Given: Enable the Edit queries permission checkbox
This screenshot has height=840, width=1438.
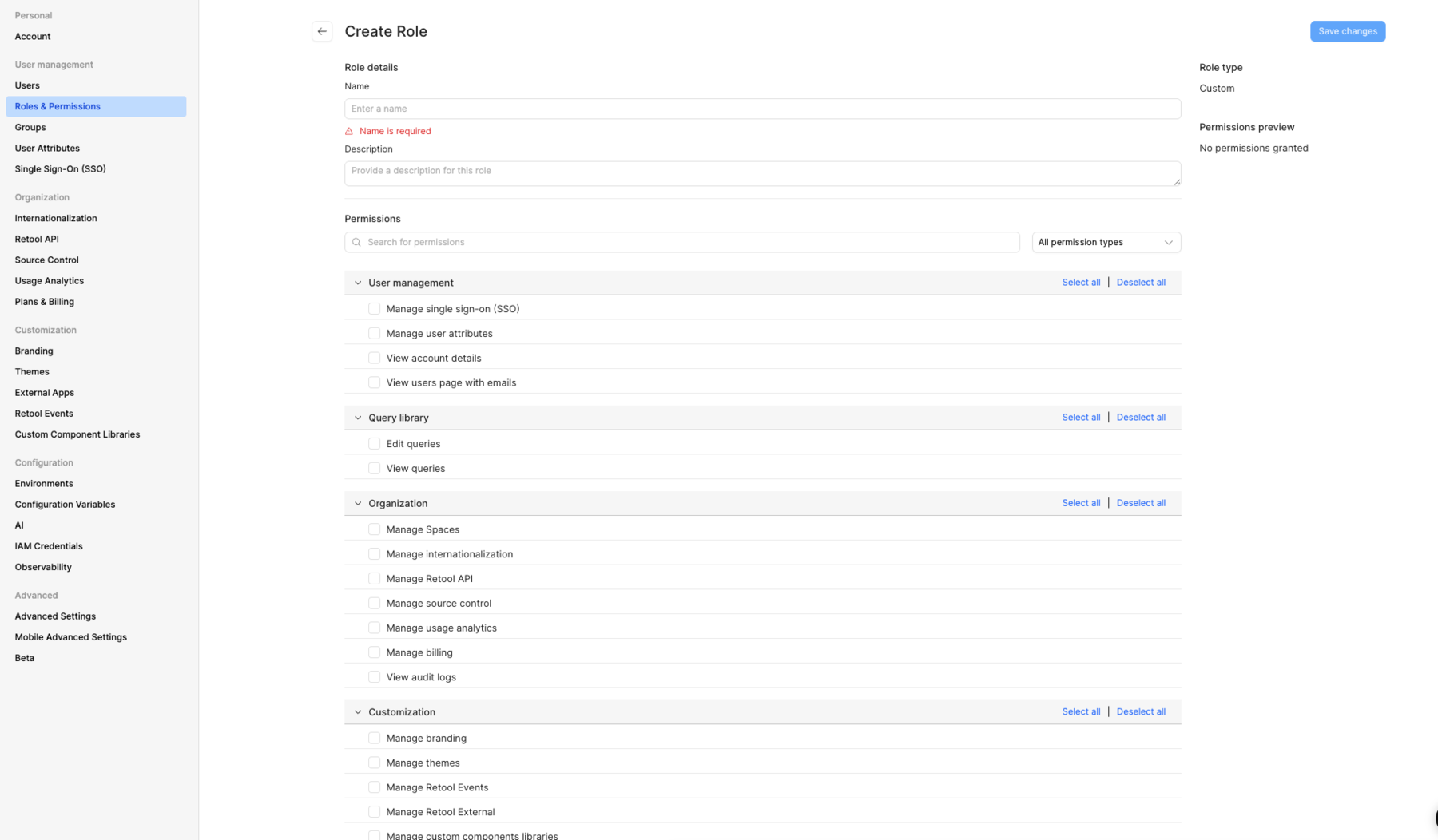Looking at the screenshot, I should point(374,443).
